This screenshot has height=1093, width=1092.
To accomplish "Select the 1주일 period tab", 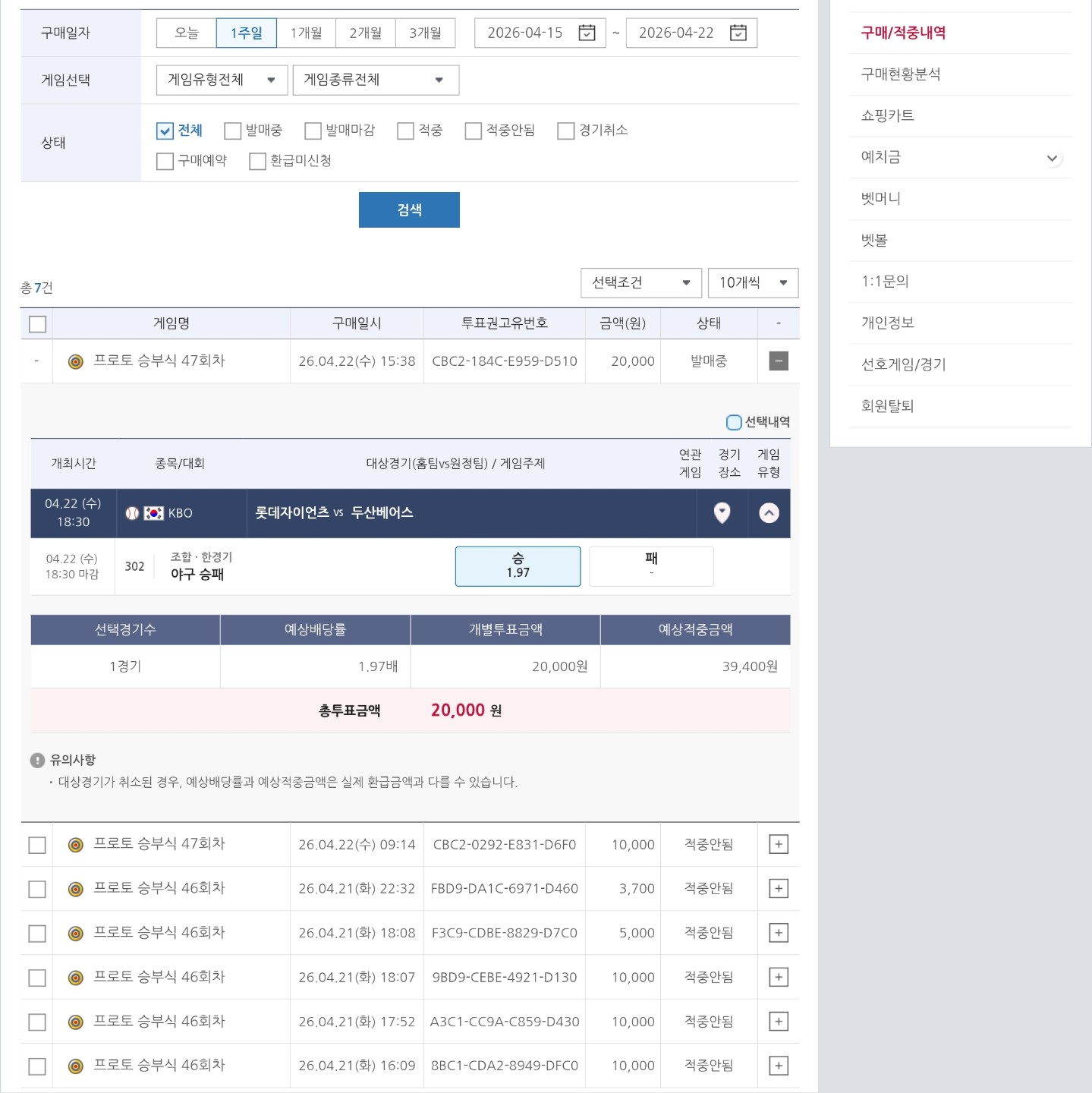I will click(247, 33).
